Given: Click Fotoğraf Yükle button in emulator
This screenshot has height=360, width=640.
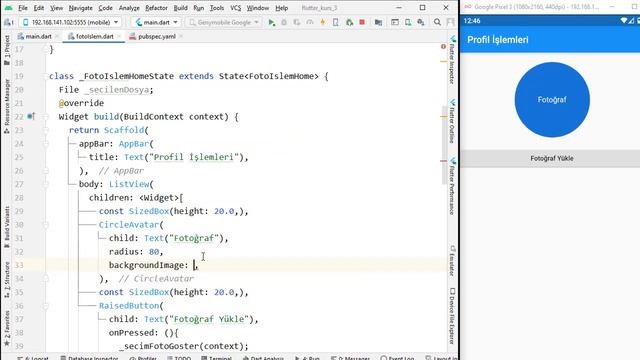Looking at the screenshot, I should [x=551, y=158].
